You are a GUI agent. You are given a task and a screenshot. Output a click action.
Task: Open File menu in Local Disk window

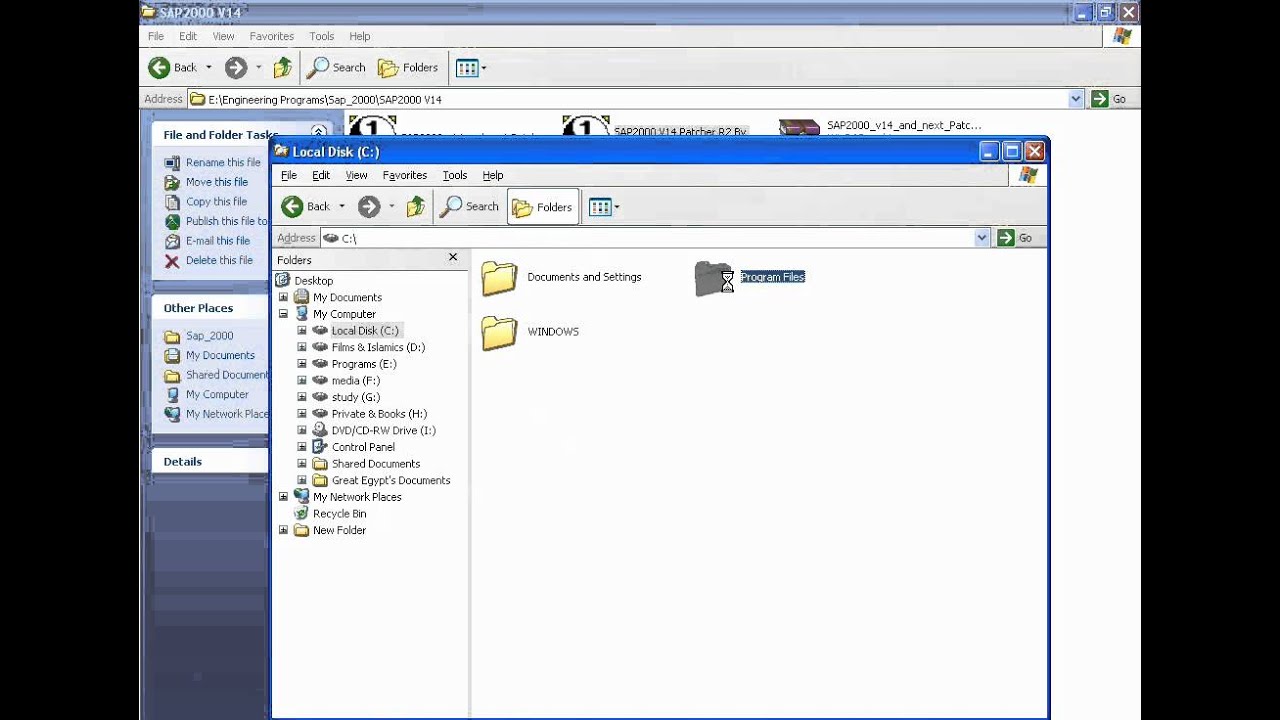point(289,175)
